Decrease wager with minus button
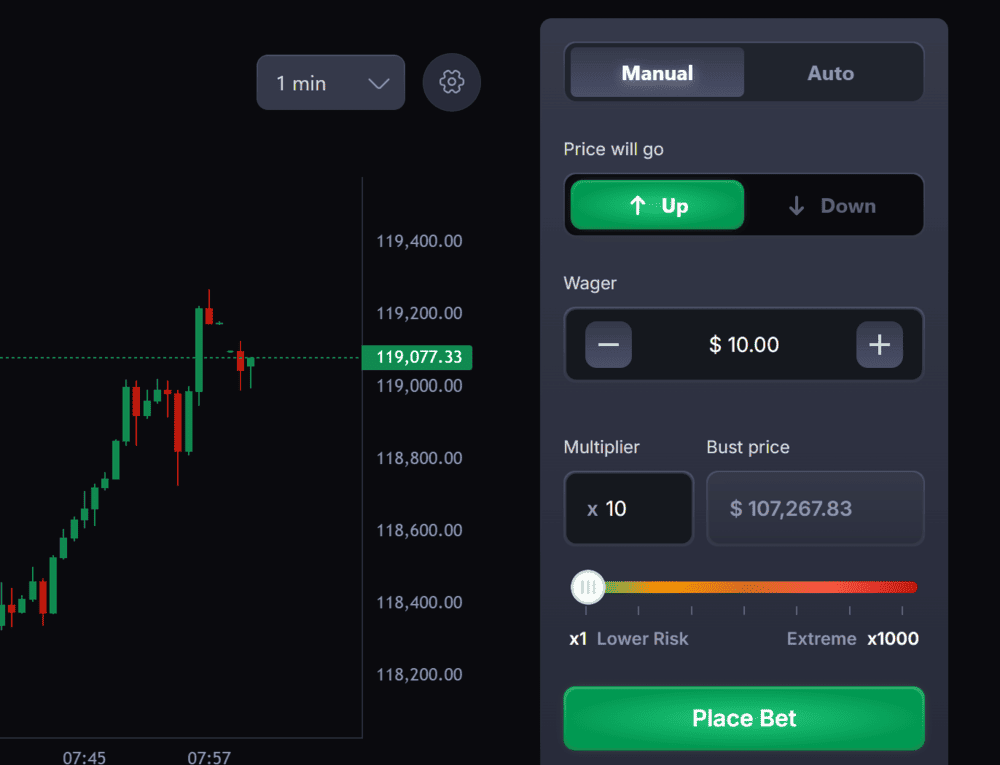1000x765 pixels. click(608, 345)
